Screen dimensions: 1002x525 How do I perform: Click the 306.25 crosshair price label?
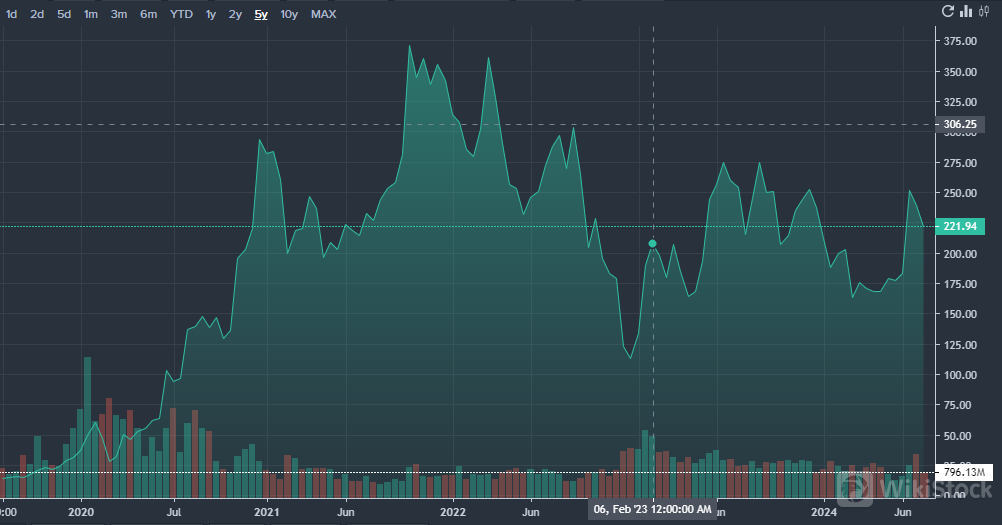click(958, 124)
